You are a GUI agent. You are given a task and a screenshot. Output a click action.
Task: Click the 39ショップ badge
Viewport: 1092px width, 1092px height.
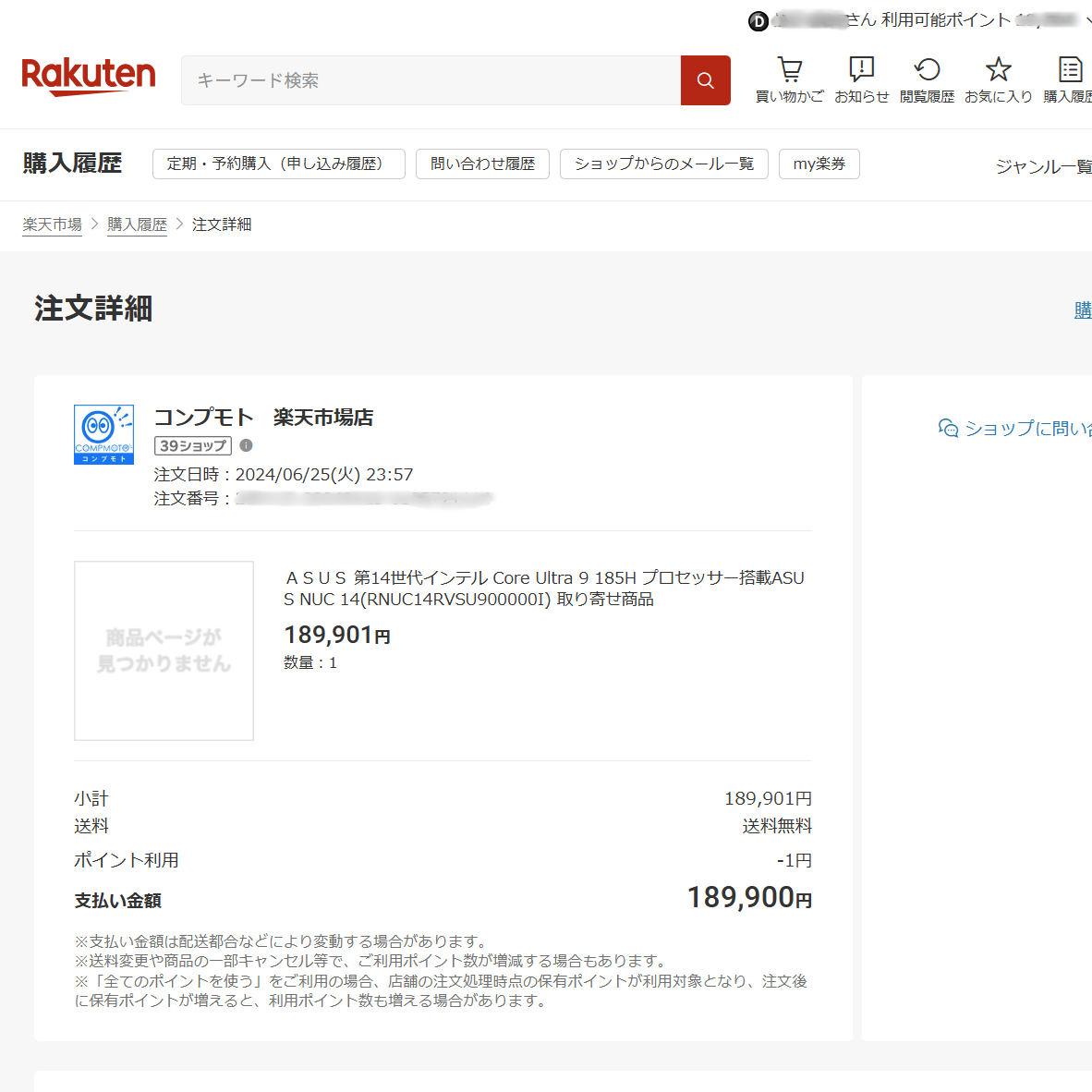(193, 445)
